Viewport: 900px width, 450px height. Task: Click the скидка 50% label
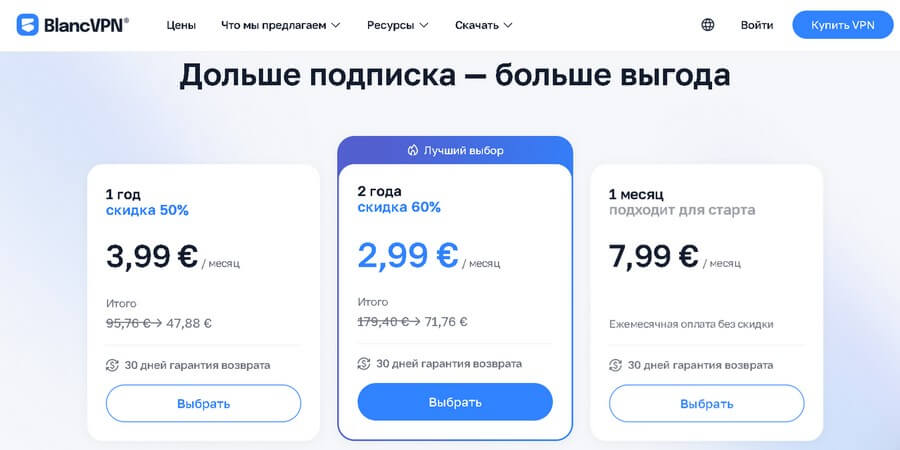coord(147,210)
